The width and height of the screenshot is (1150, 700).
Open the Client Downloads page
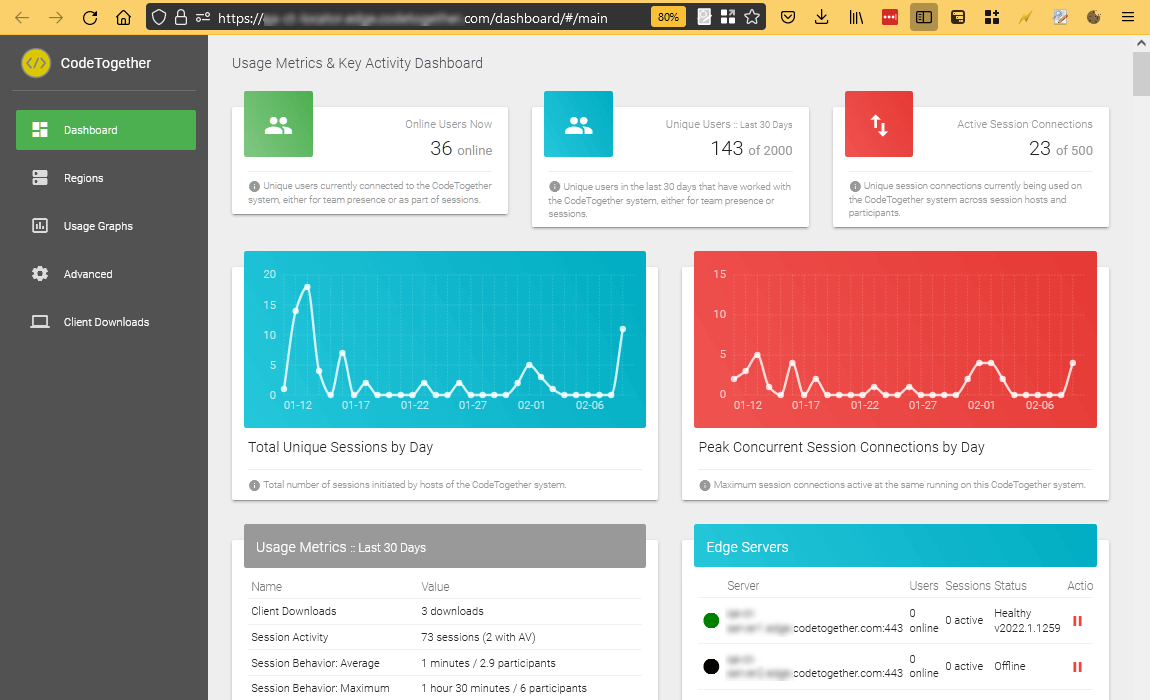106,321
